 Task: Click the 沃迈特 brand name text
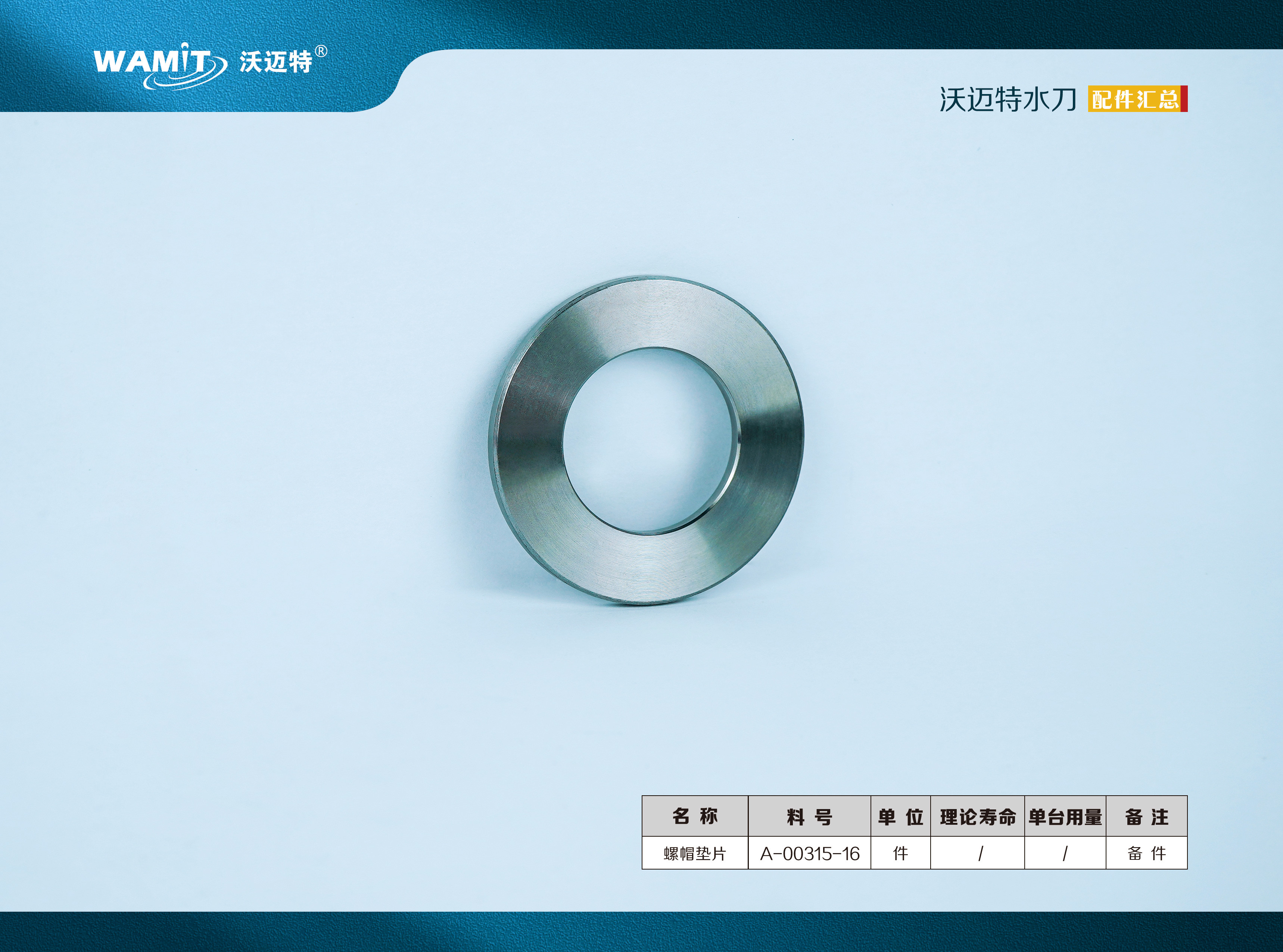276,62
